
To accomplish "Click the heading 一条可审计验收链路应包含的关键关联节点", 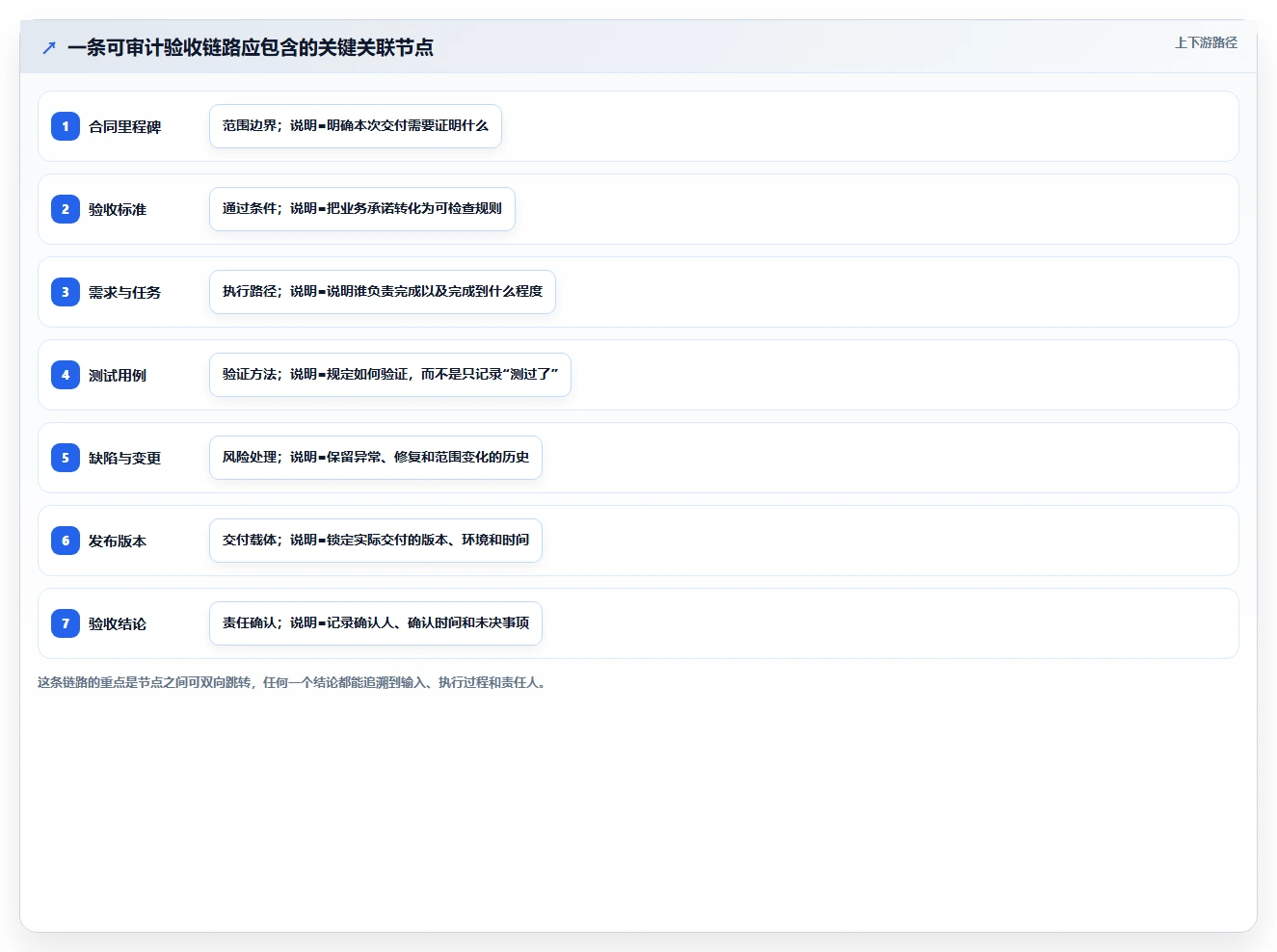I will (251, 47).
